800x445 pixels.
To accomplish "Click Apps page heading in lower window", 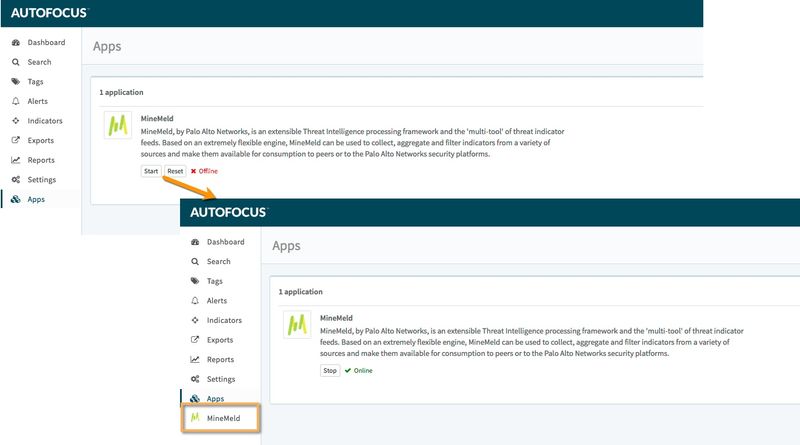I will [286, 246].
